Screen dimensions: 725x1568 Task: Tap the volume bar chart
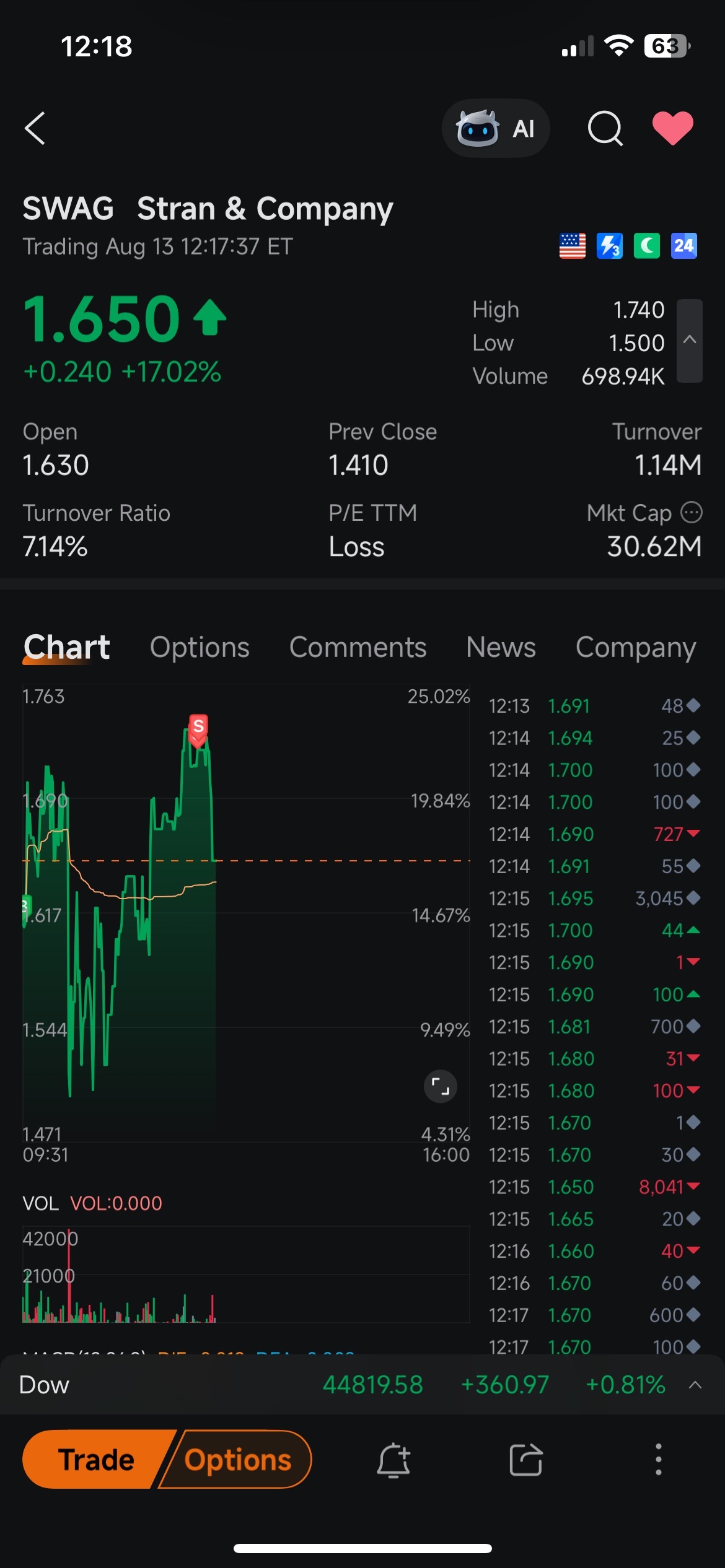[246, 1274]
